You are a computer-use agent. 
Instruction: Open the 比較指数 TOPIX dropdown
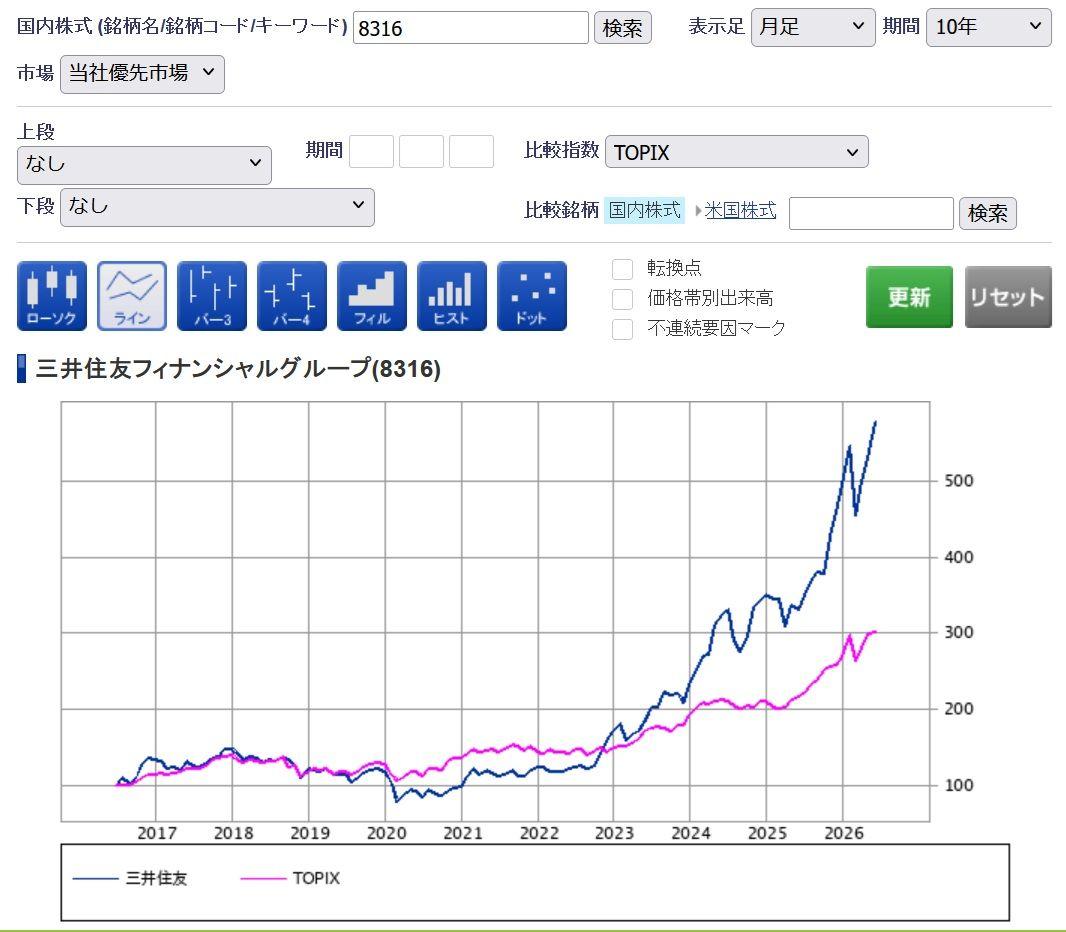(x=736, y=152)
